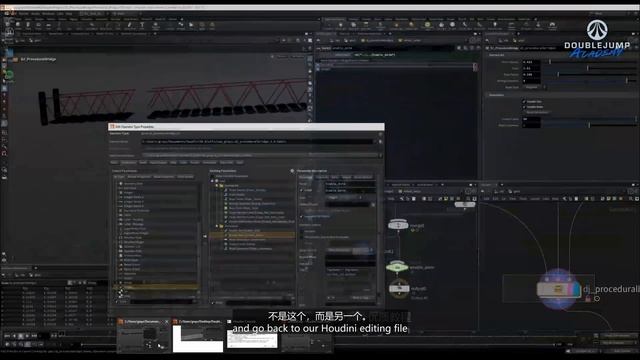The height and width of the screenshot is (360, 640).
Task: Open the Save tab in the dialog
Action: 240,162
